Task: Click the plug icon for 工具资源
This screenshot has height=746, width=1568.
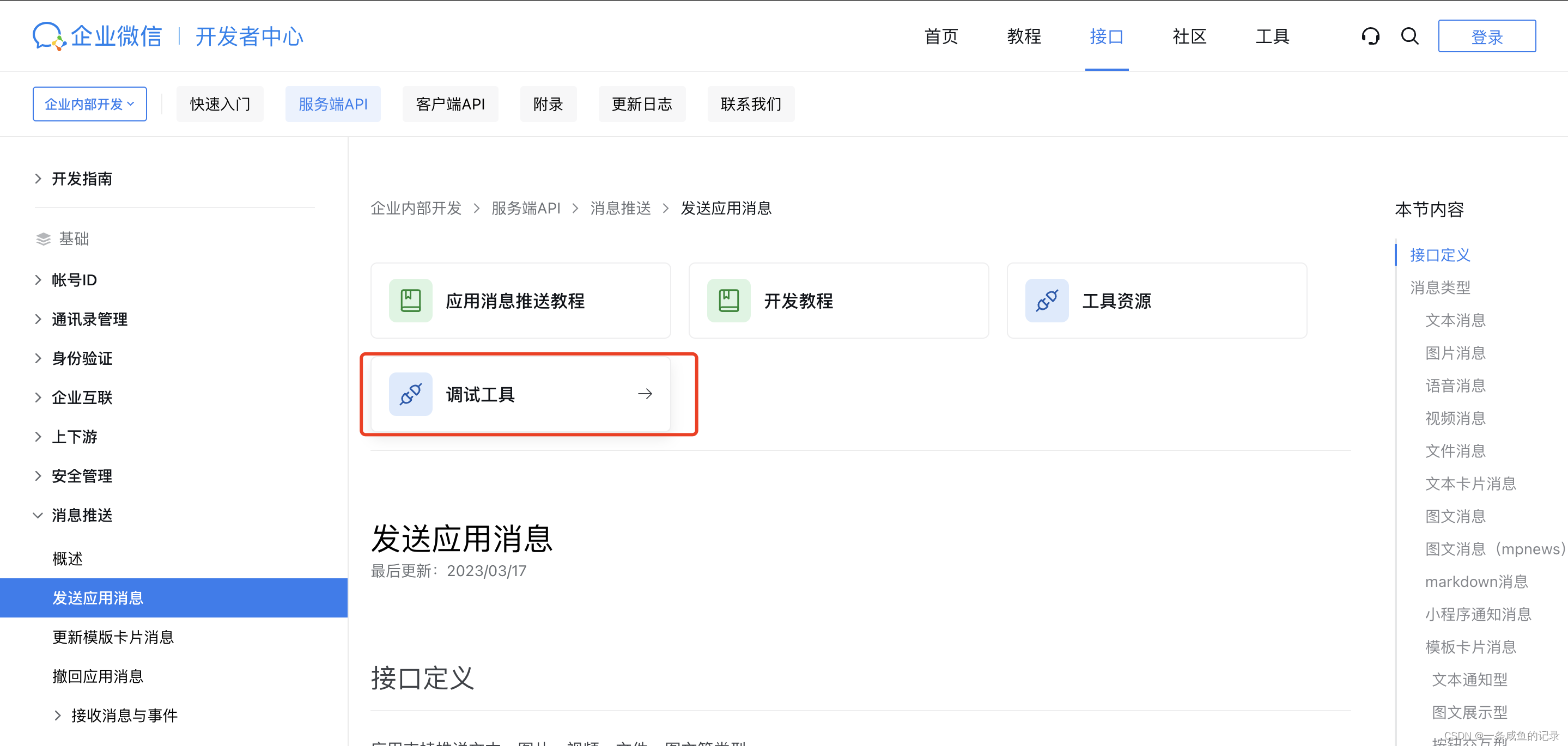Action: tap(1047, 301)
